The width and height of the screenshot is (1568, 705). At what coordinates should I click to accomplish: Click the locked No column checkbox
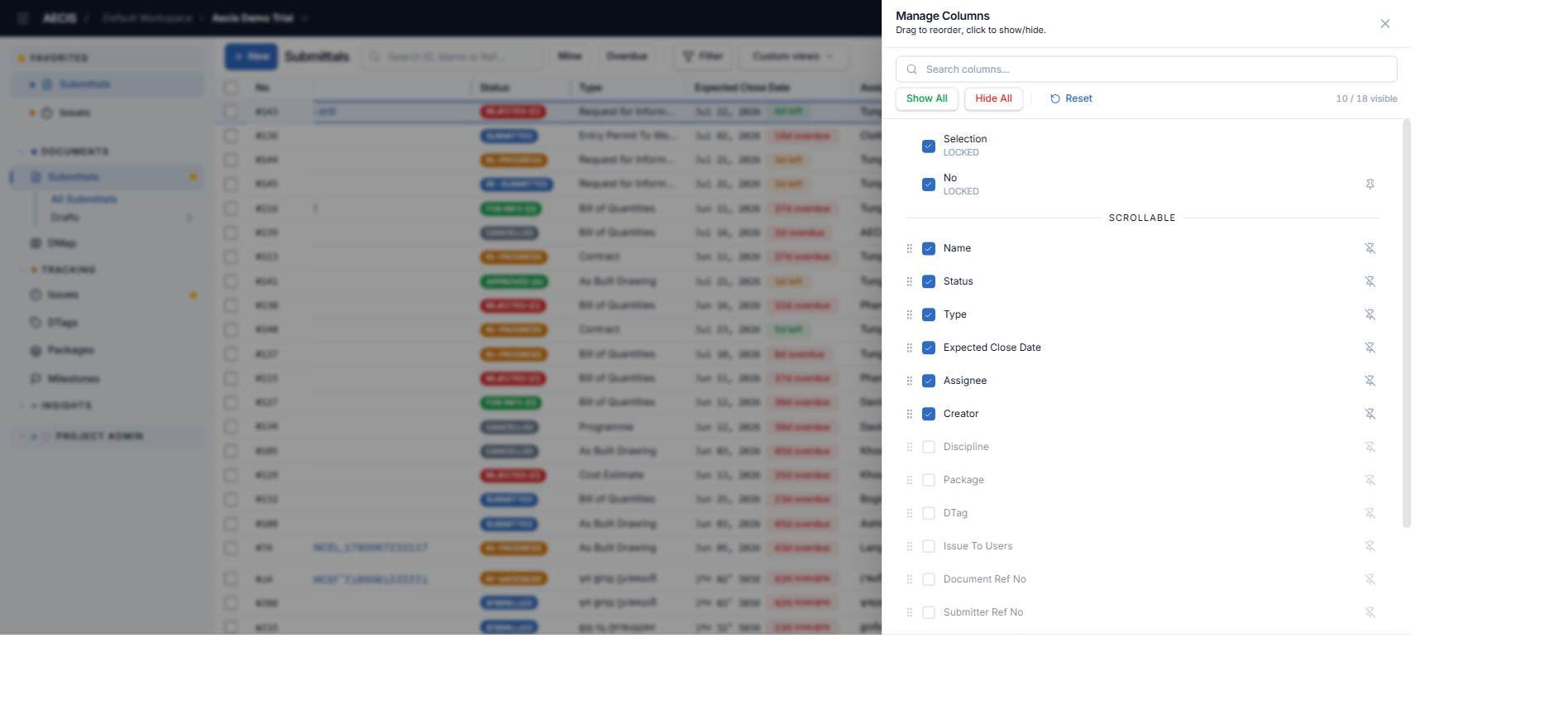pyautogui.click(x=929, y=185)
